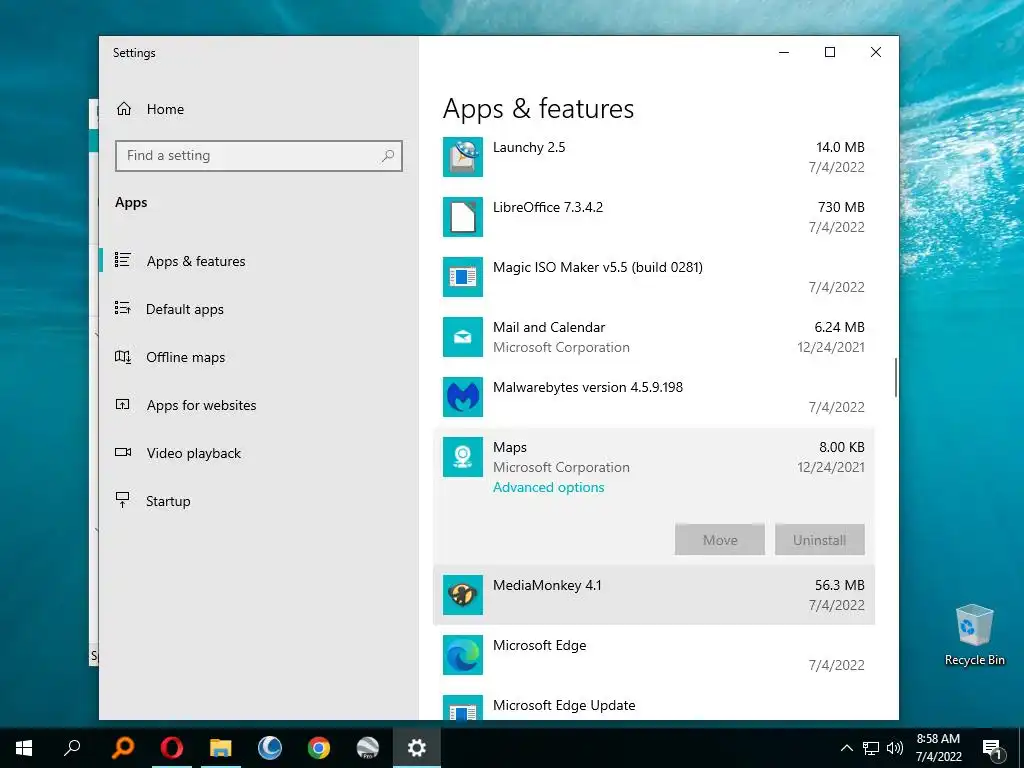Click the network tray icon

[871, 748]
